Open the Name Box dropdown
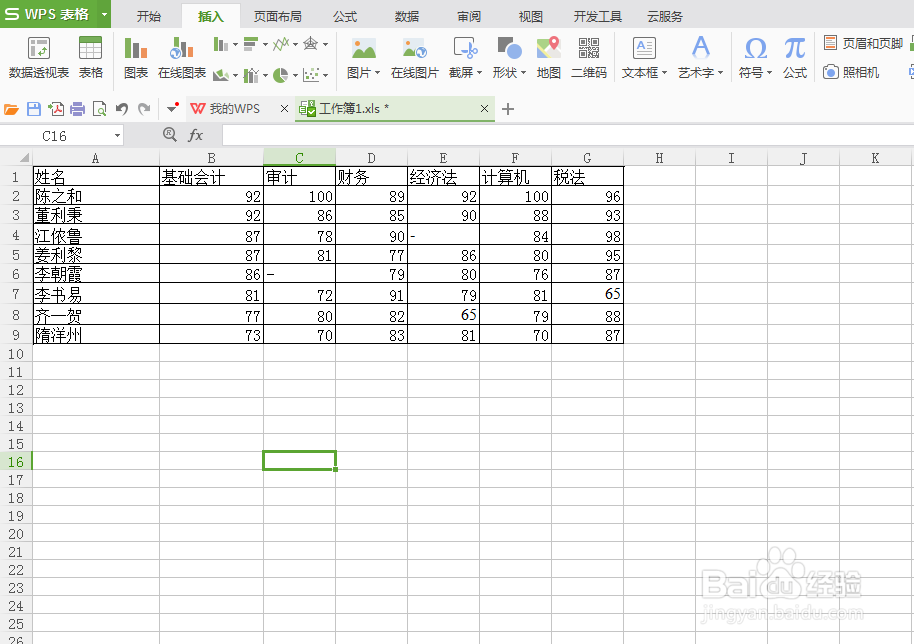Viewport: 914px width, 644px height. pyautogui.click(x=117, y=134)
